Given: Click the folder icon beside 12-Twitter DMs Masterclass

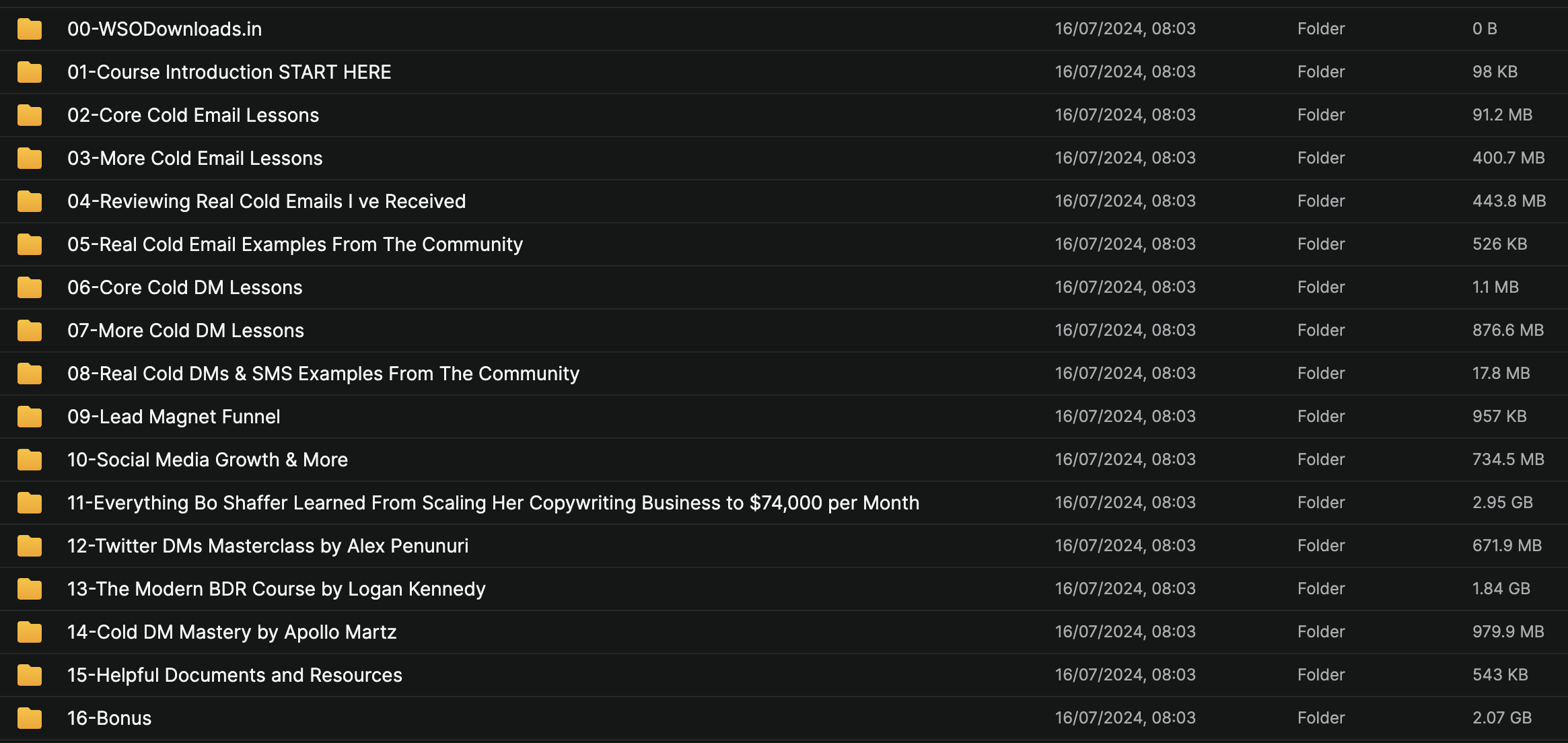Looking at the screenshot, I should [x=30, y=546].
